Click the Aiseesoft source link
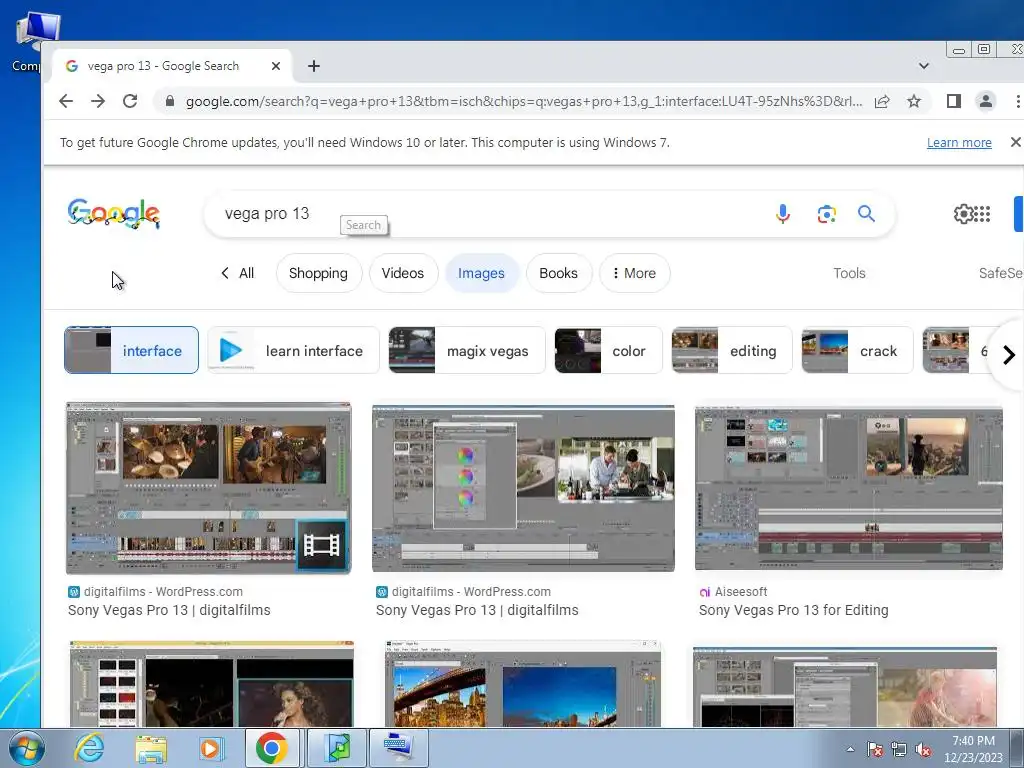This screenshot has width=1024, height=768. point(733,592)
